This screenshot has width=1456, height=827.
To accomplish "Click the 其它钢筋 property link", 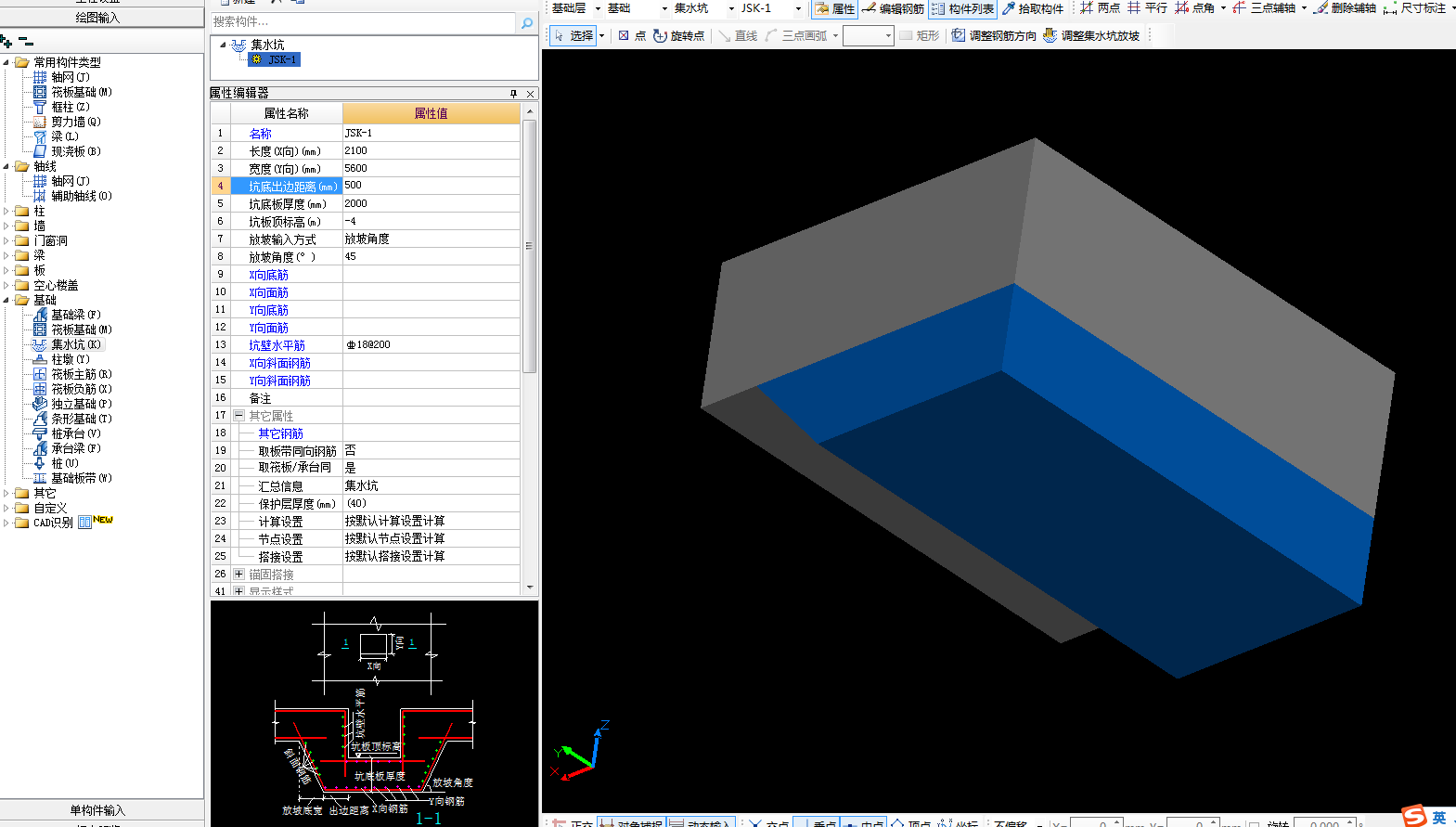I will point(280,433).
